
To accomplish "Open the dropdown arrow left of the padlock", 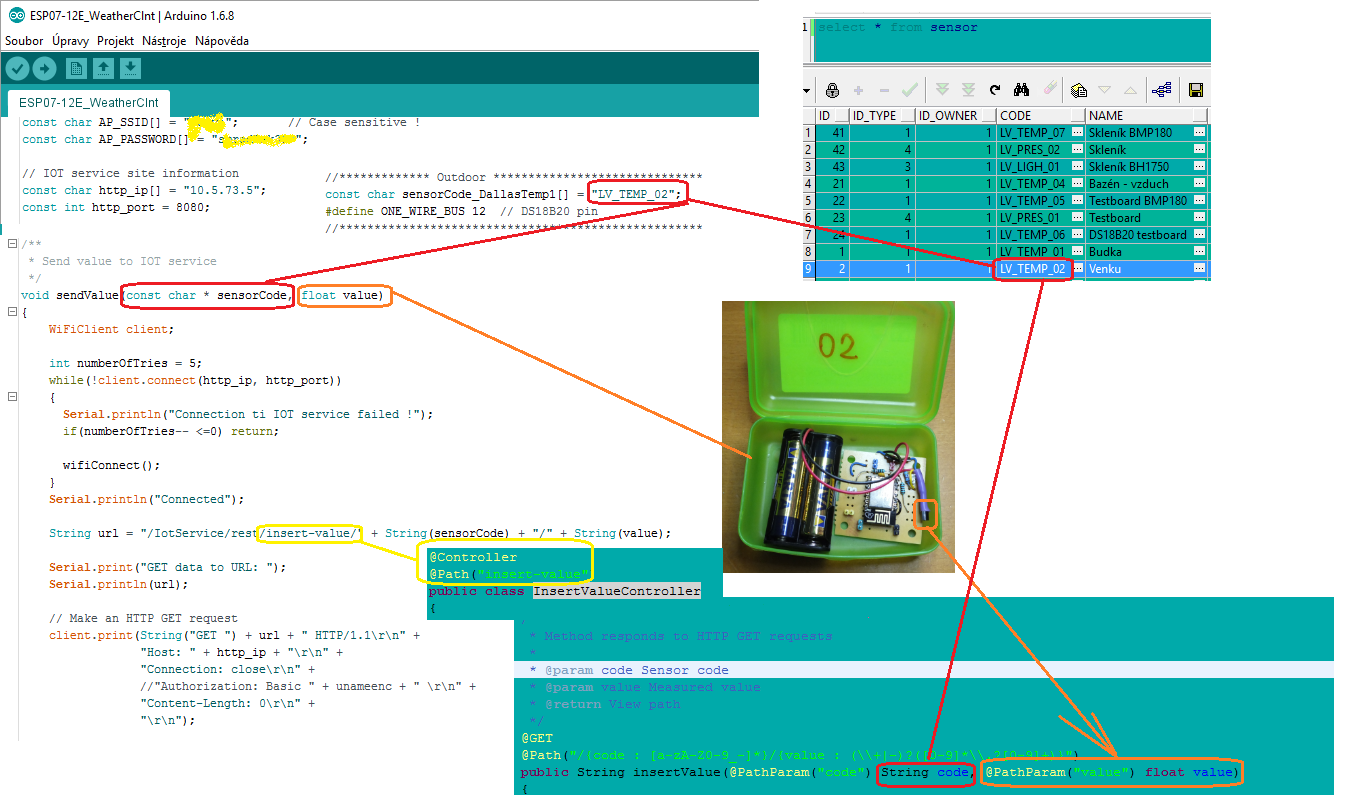I will pos(807,90).
